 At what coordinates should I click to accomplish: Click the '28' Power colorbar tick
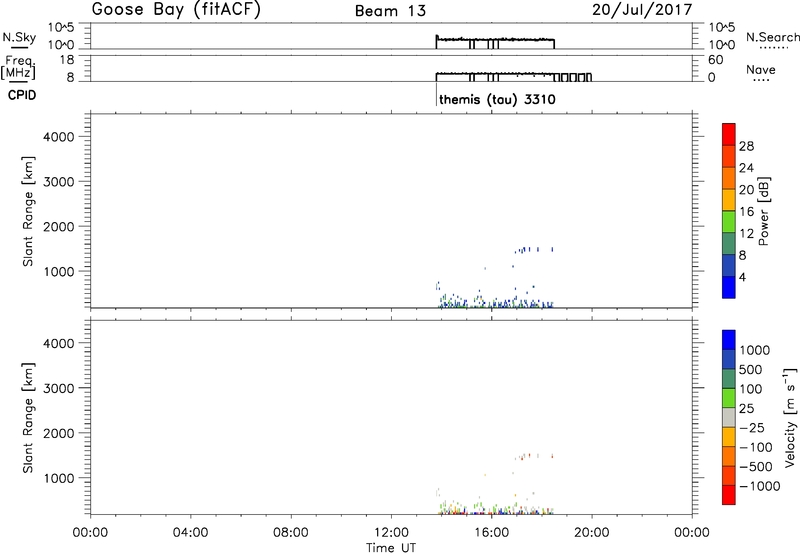tap(746, 146)
